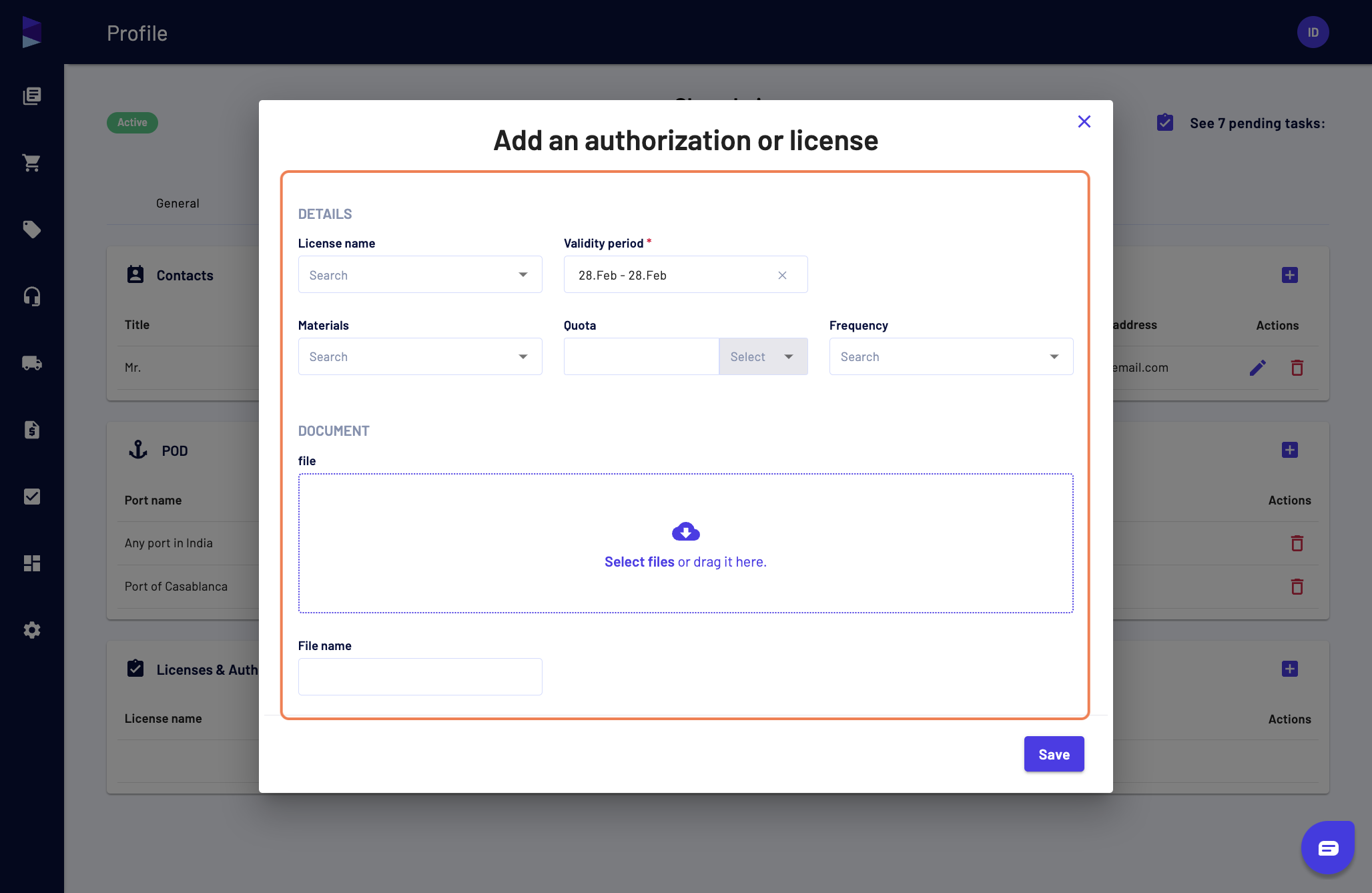
Task: Click the app logo in sidebar
Action: (x=31, y=32)
